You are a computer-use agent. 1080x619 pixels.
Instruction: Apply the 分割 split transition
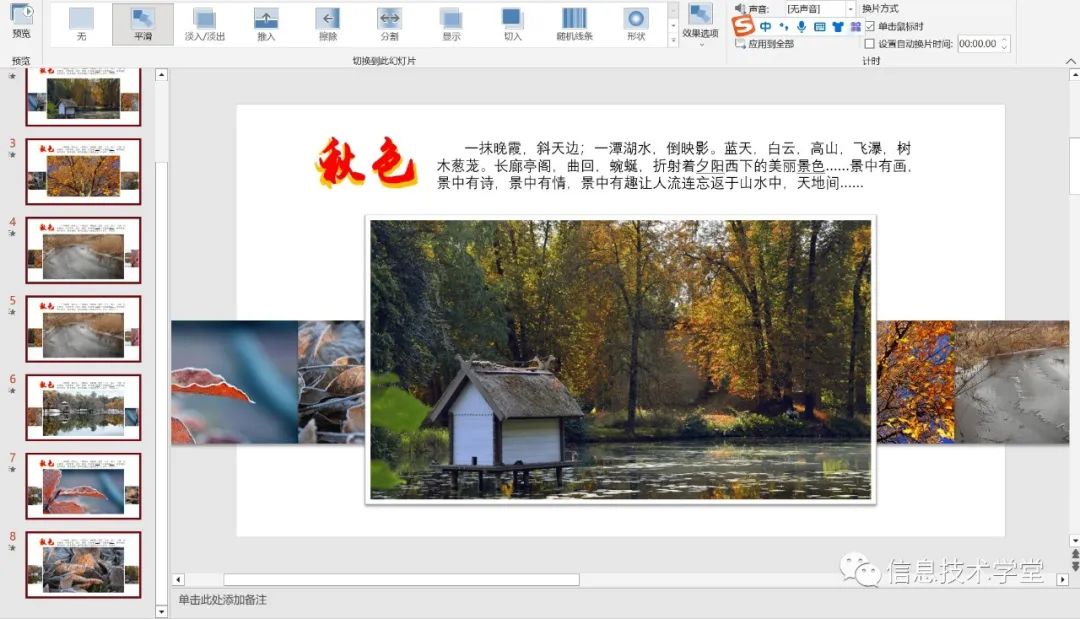390,22
